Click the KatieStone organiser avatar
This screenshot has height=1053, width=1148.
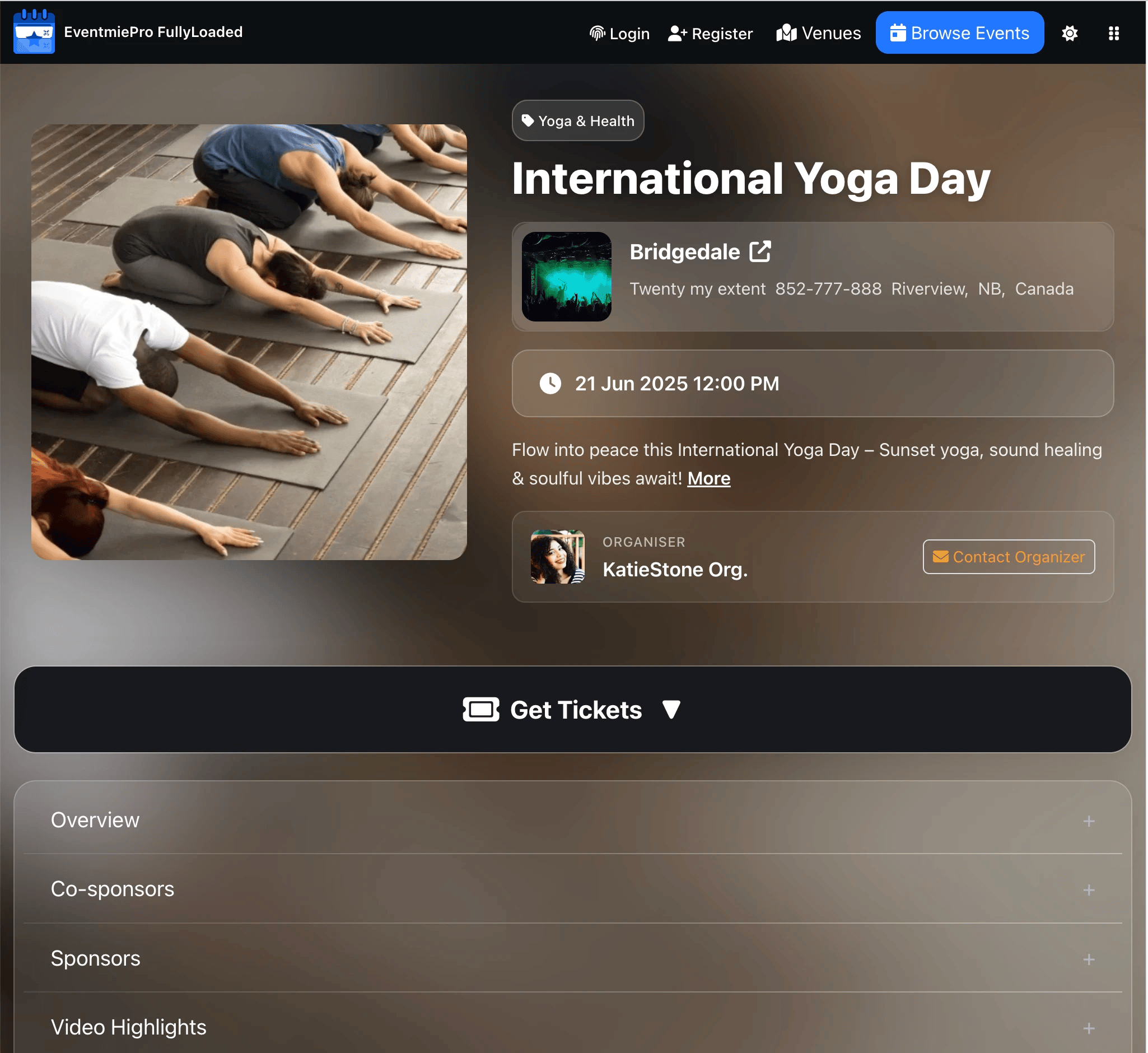[558, 557]
